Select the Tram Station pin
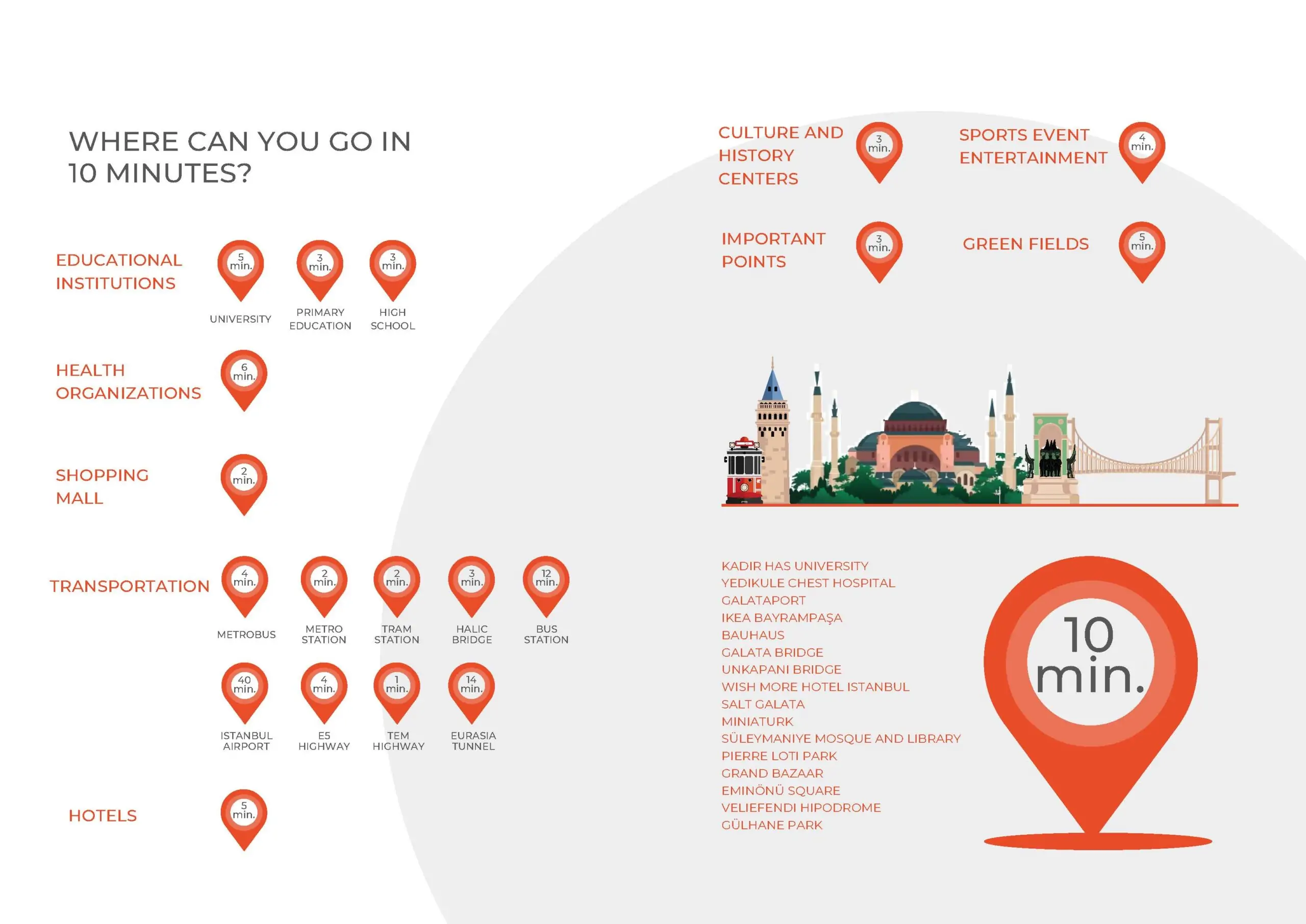 pyautogui.click(x=397, y=587)
